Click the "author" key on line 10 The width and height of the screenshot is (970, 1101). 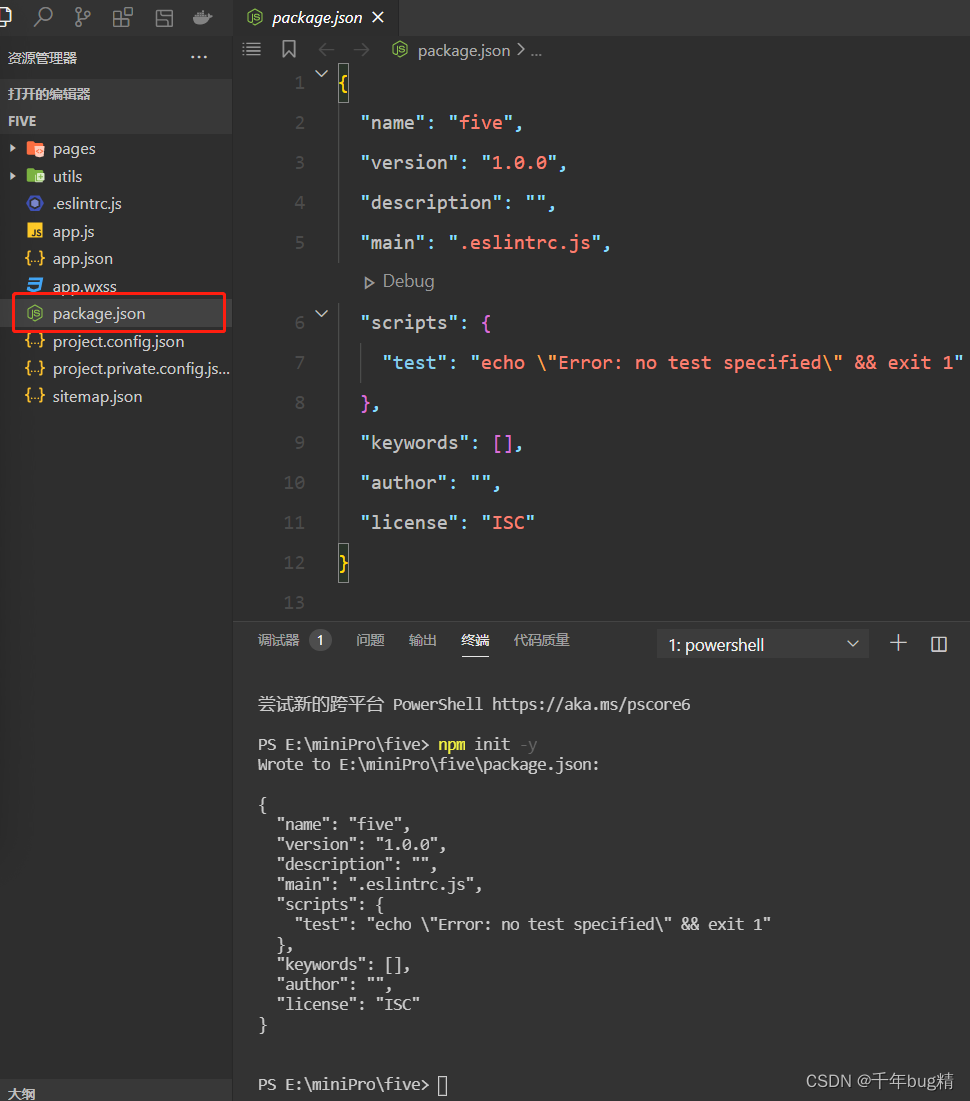click(x=404, y=483)
